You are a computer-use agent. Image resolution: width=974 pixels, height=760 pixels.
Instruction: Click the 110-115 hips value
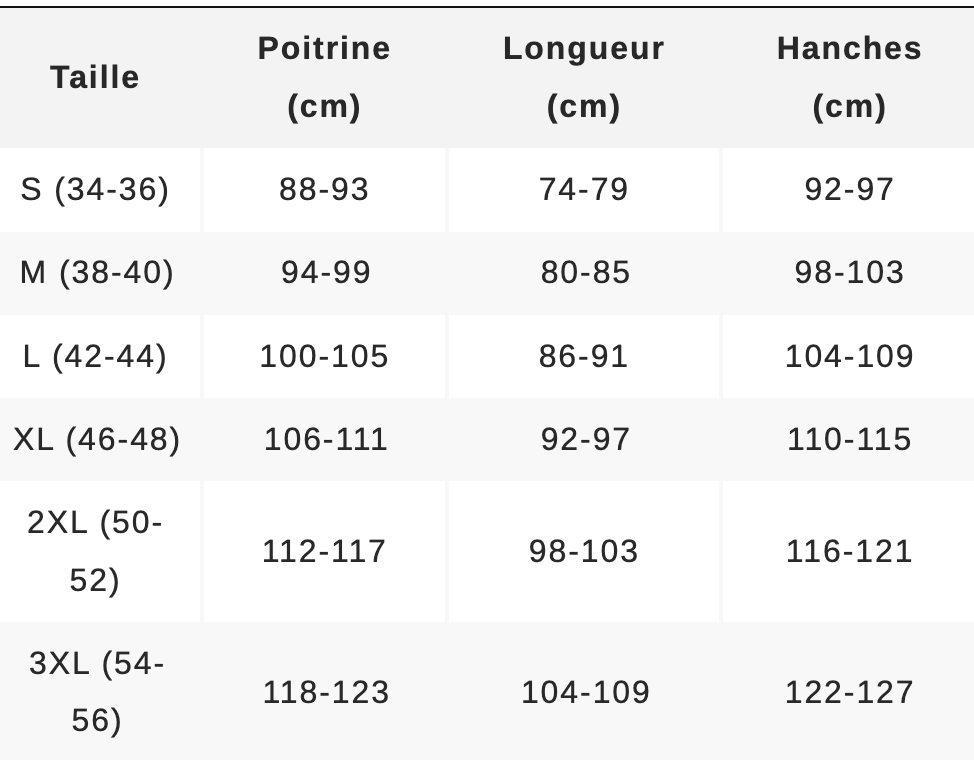tap(849, 440)
